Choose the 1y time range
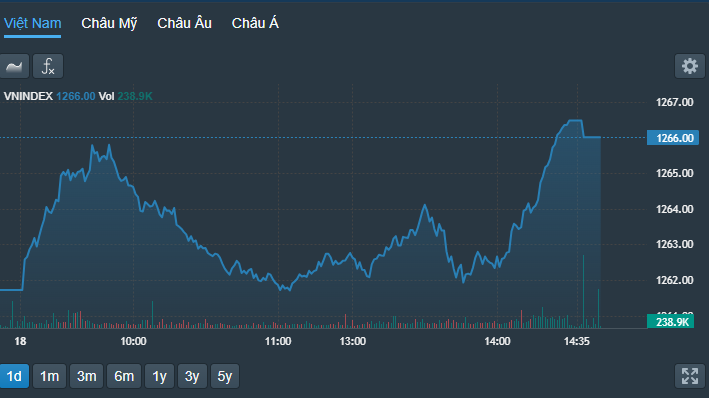This screenshot has width=709, height=398. tap(159, 376)
